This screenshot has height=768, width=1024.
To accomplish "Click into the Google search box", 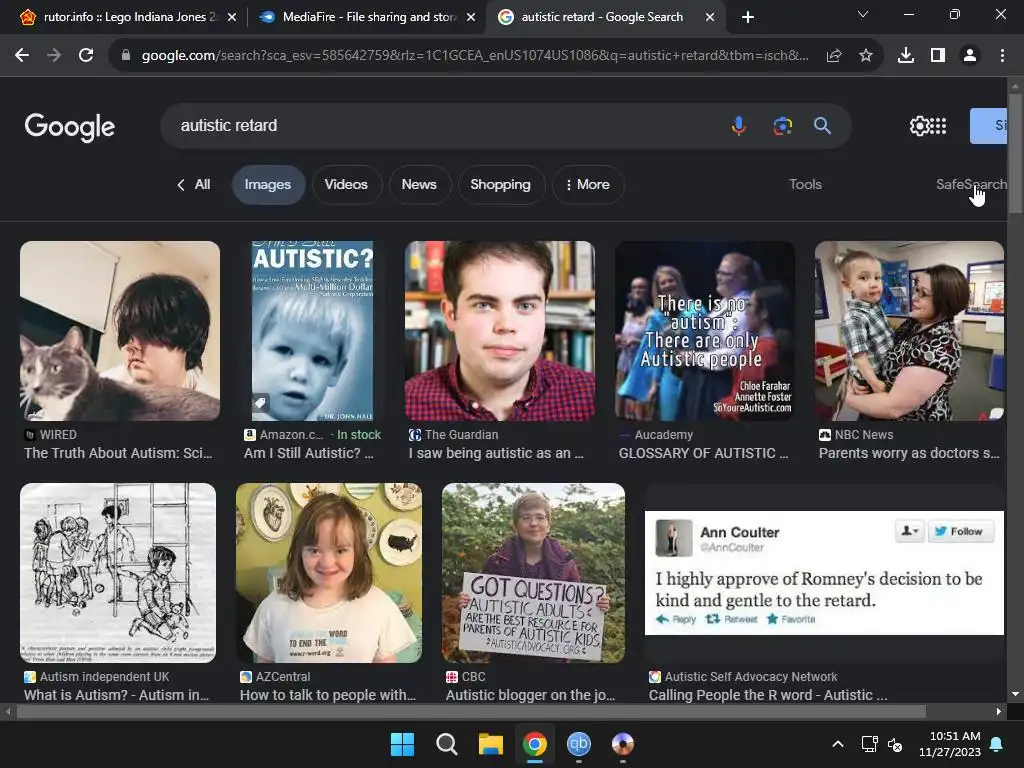I will point(444,125).
